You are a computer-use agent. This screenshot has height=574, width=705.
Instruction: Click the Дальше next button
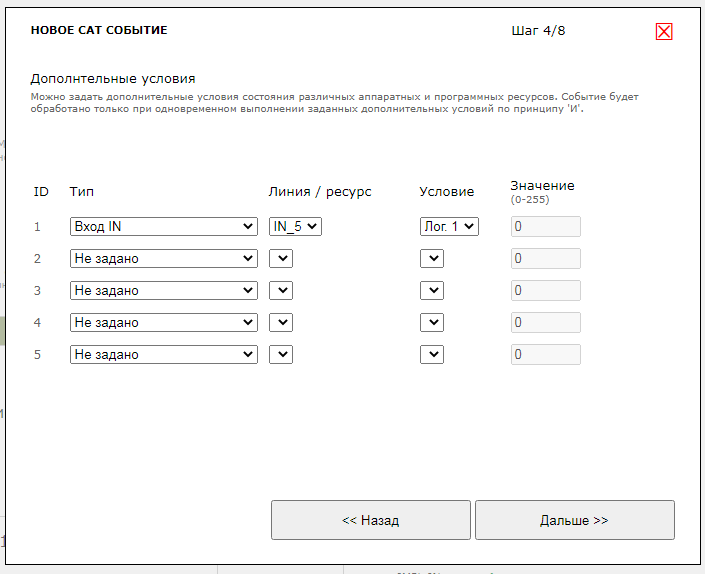point(574,520)
